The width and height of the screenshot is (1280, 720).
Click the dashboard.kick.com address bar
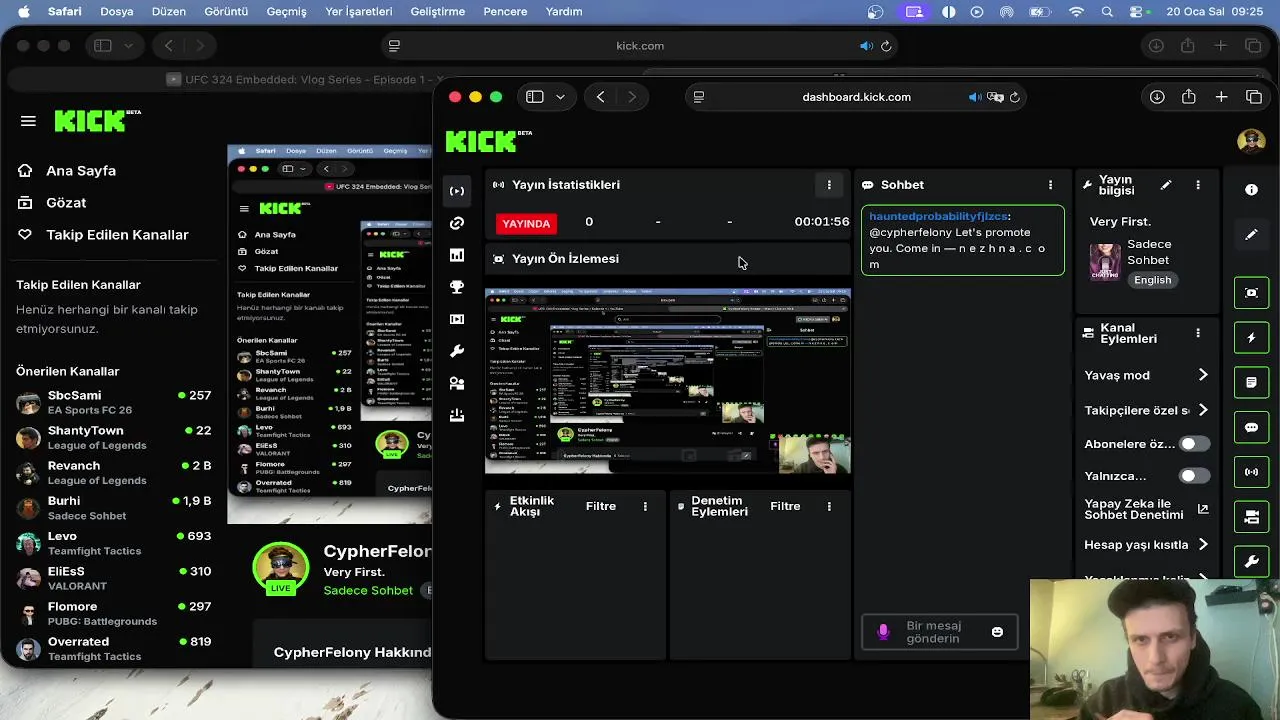point(857,97)
